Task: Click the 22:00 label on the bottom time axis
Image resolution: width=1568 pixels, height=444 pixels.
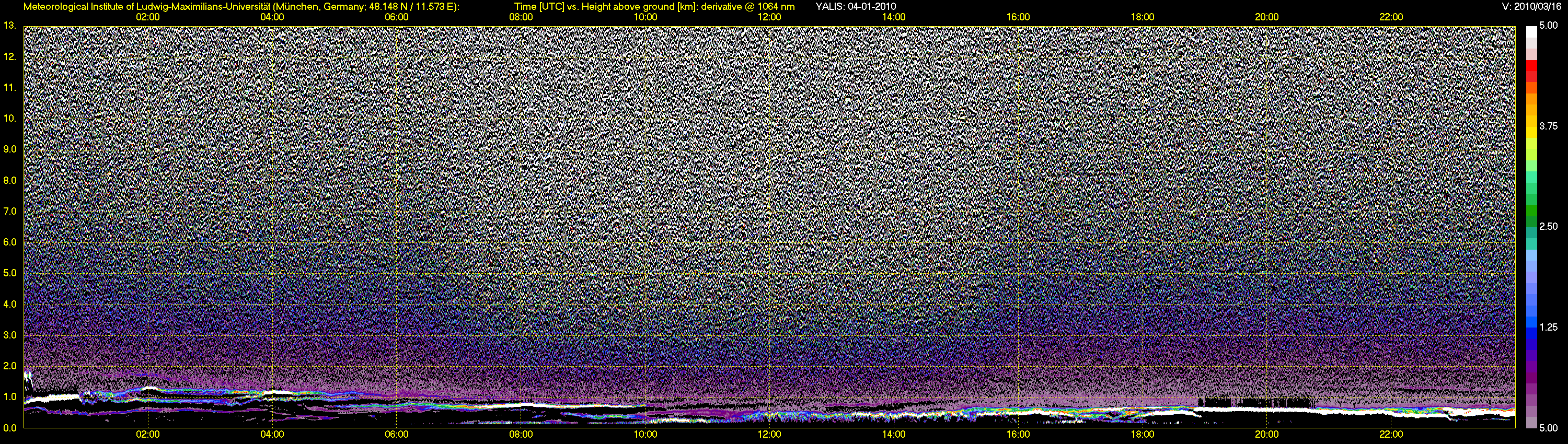Action: [1391, 435]
